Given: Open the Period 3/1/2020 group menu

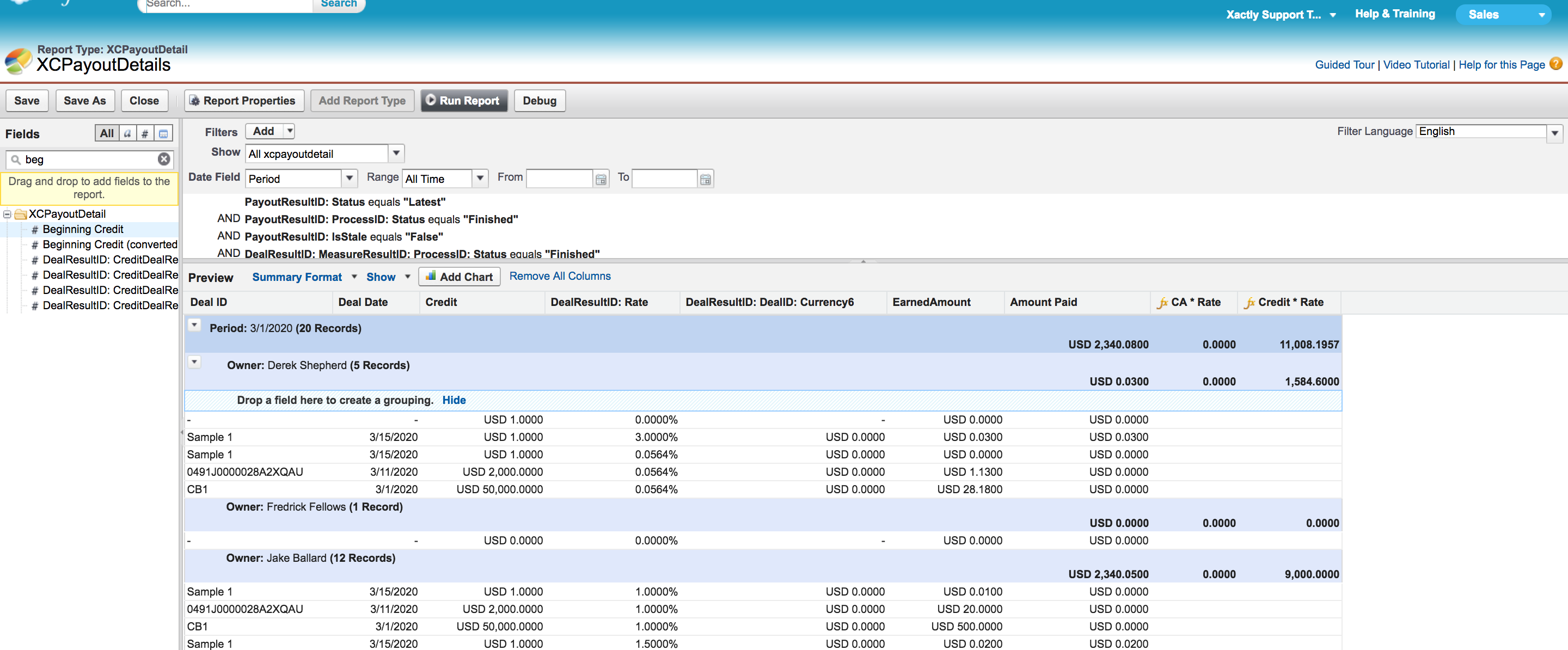Looking at the screenshot, I should pyautogui.click(x=194, y=325).
